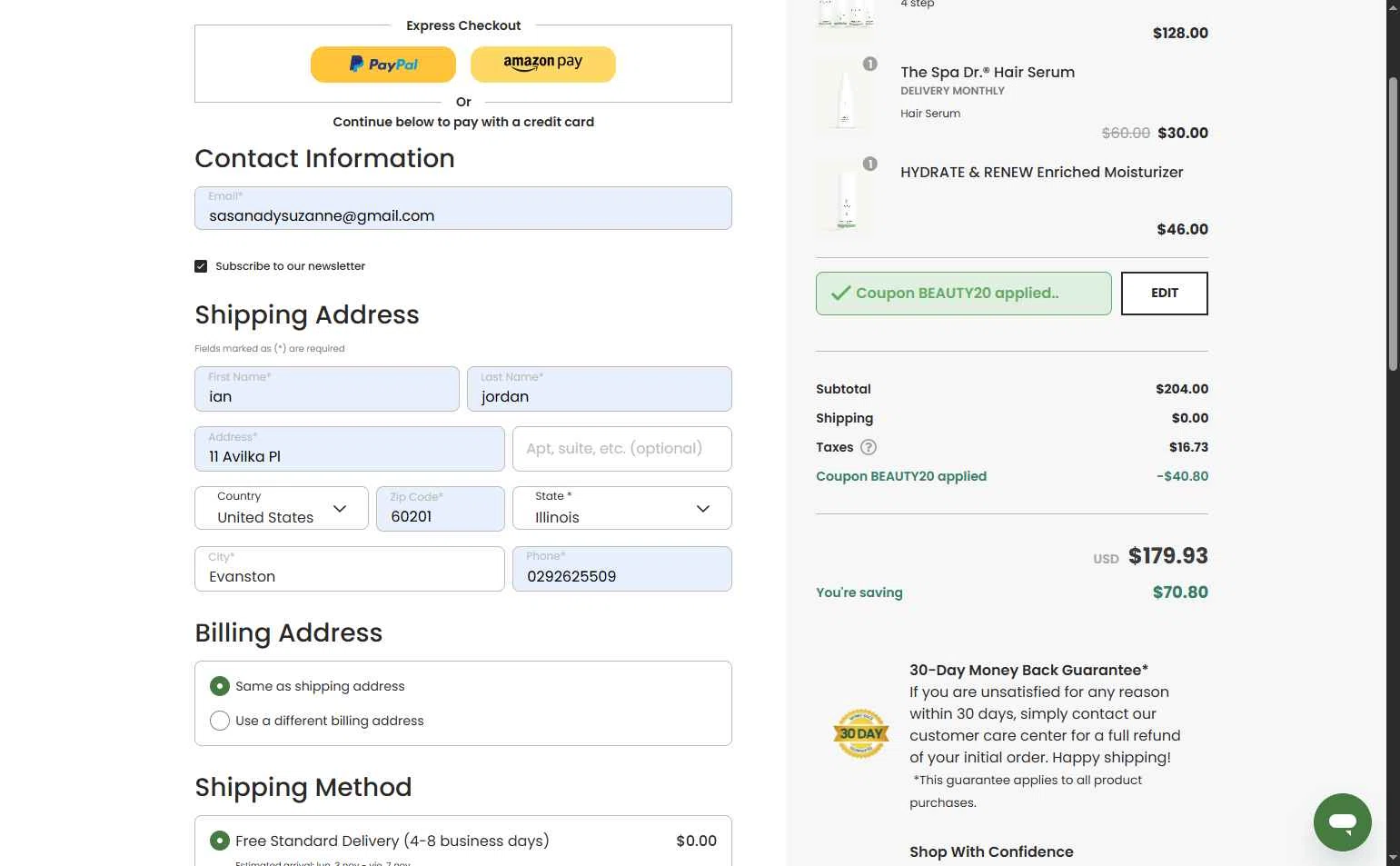
Task: Click the 'DELIVERY MONTHLY' label
Action: pyautogui.click(x=952, y=91)
